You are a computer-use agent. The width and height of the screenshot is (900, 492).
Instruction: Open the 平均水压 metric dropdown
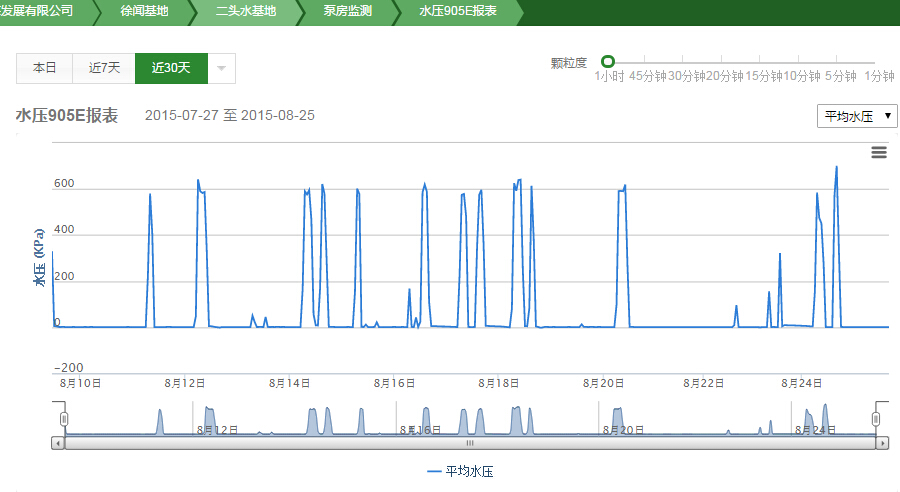pyautogui.click(x=858, y=116)
